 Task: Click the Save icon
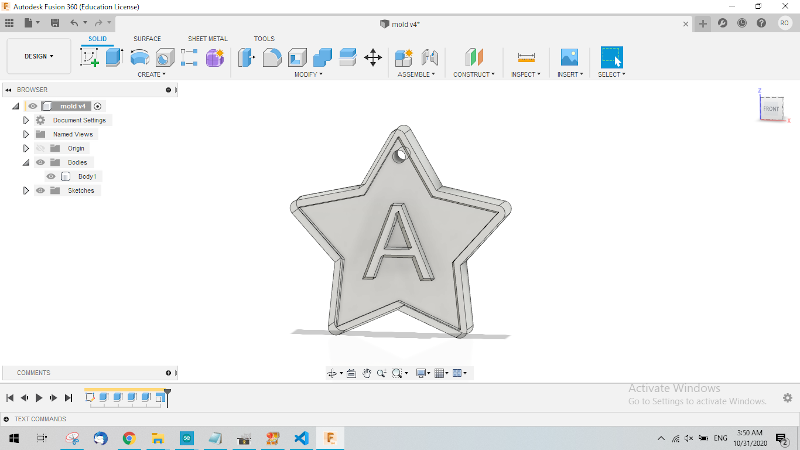[x=55, y=23]
